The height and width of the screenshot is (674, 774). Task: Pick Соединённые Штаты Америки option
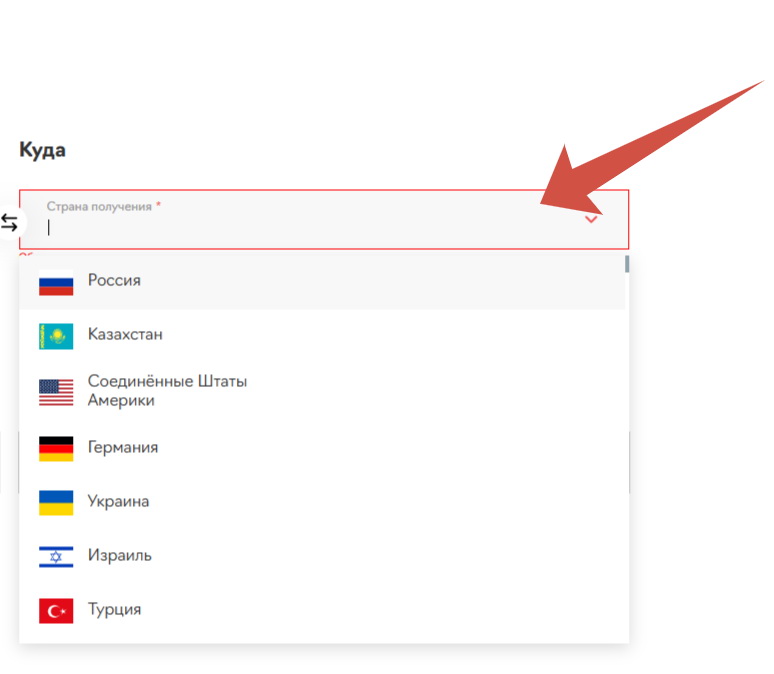pos(166,391)
